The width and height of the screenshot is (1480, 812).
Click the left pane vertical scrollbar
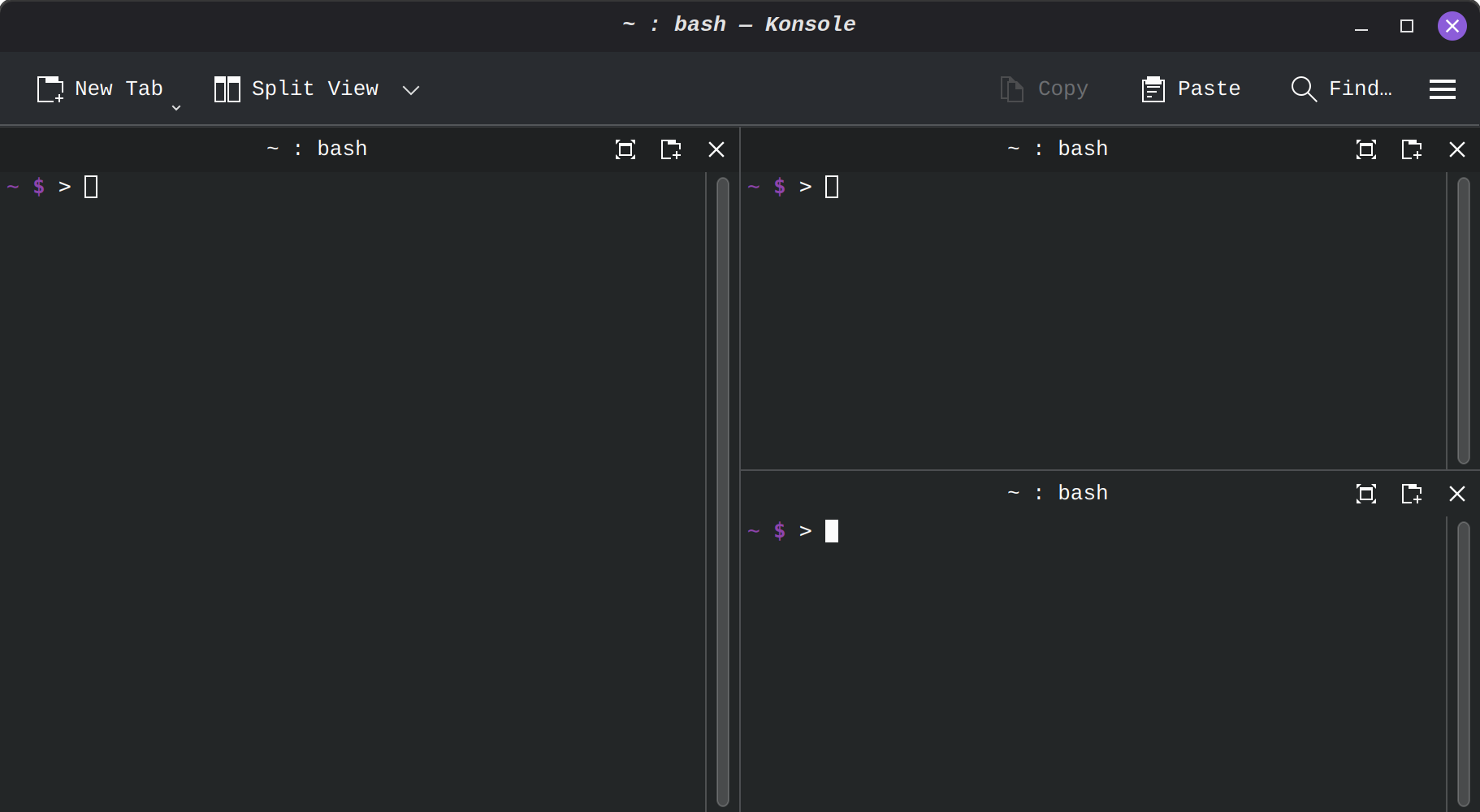coord(723,492)
